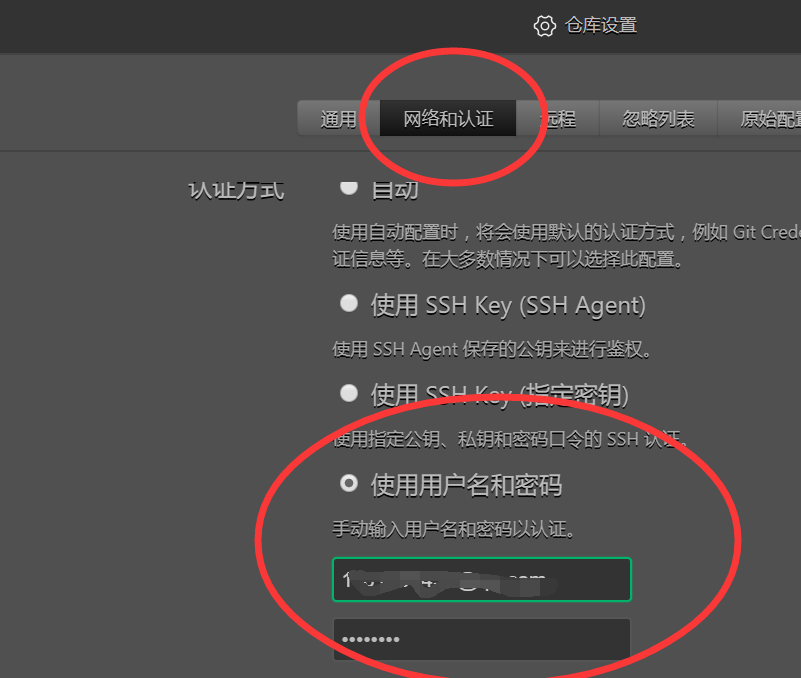
Task: Click the gear icon beside 仓库设置
Action: tap(545, 26)
